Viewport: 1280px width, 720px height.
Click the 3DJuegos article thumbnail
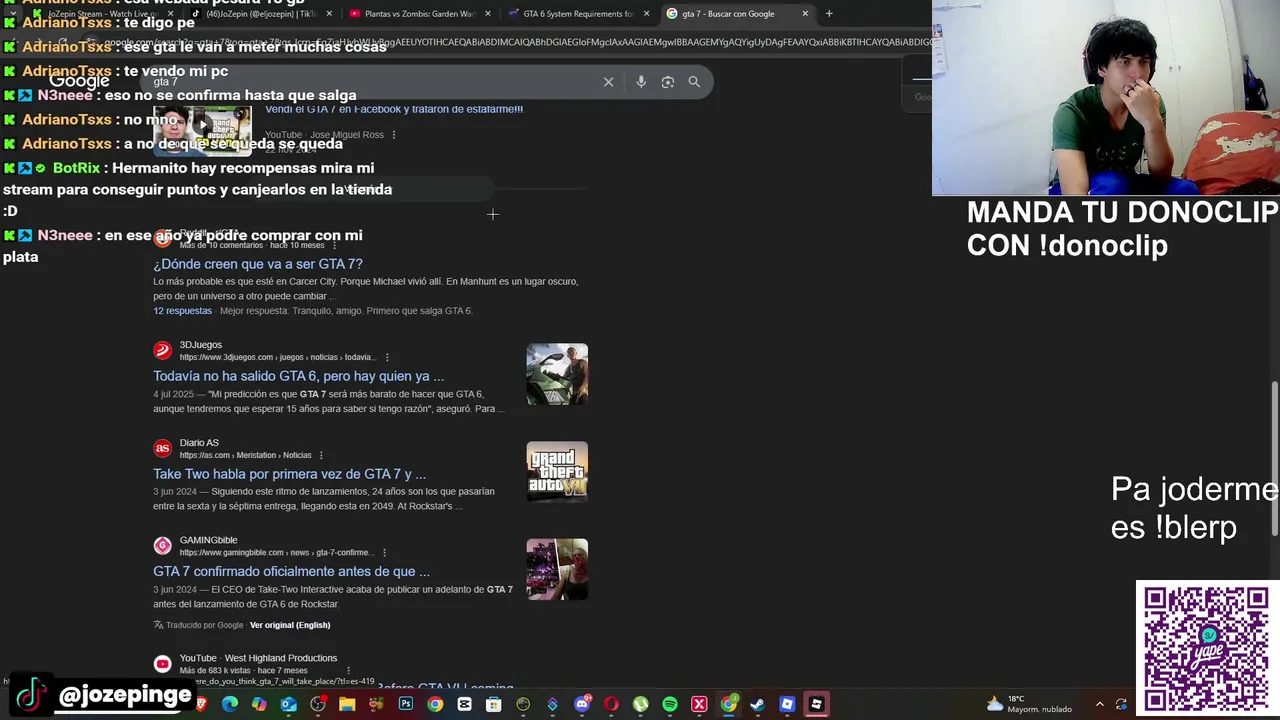(x=557, y=374)
